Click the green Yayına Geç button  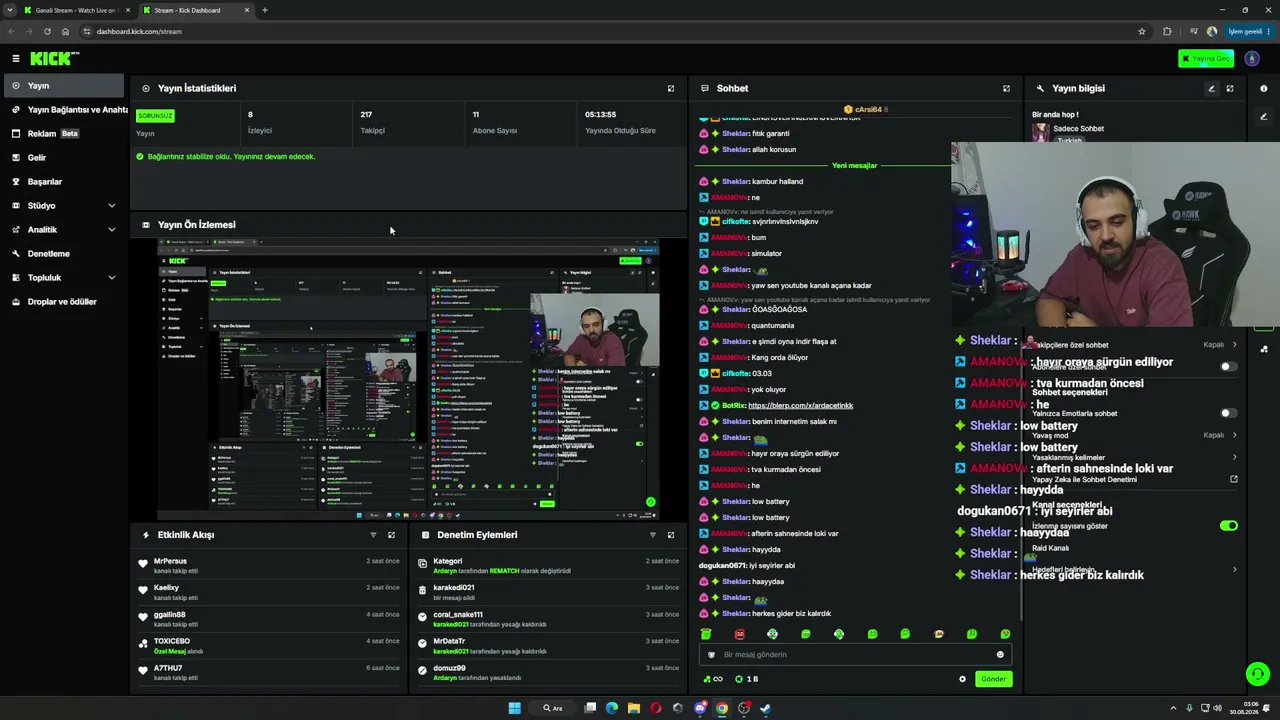pyautogui.click(x=1206, y=59)
